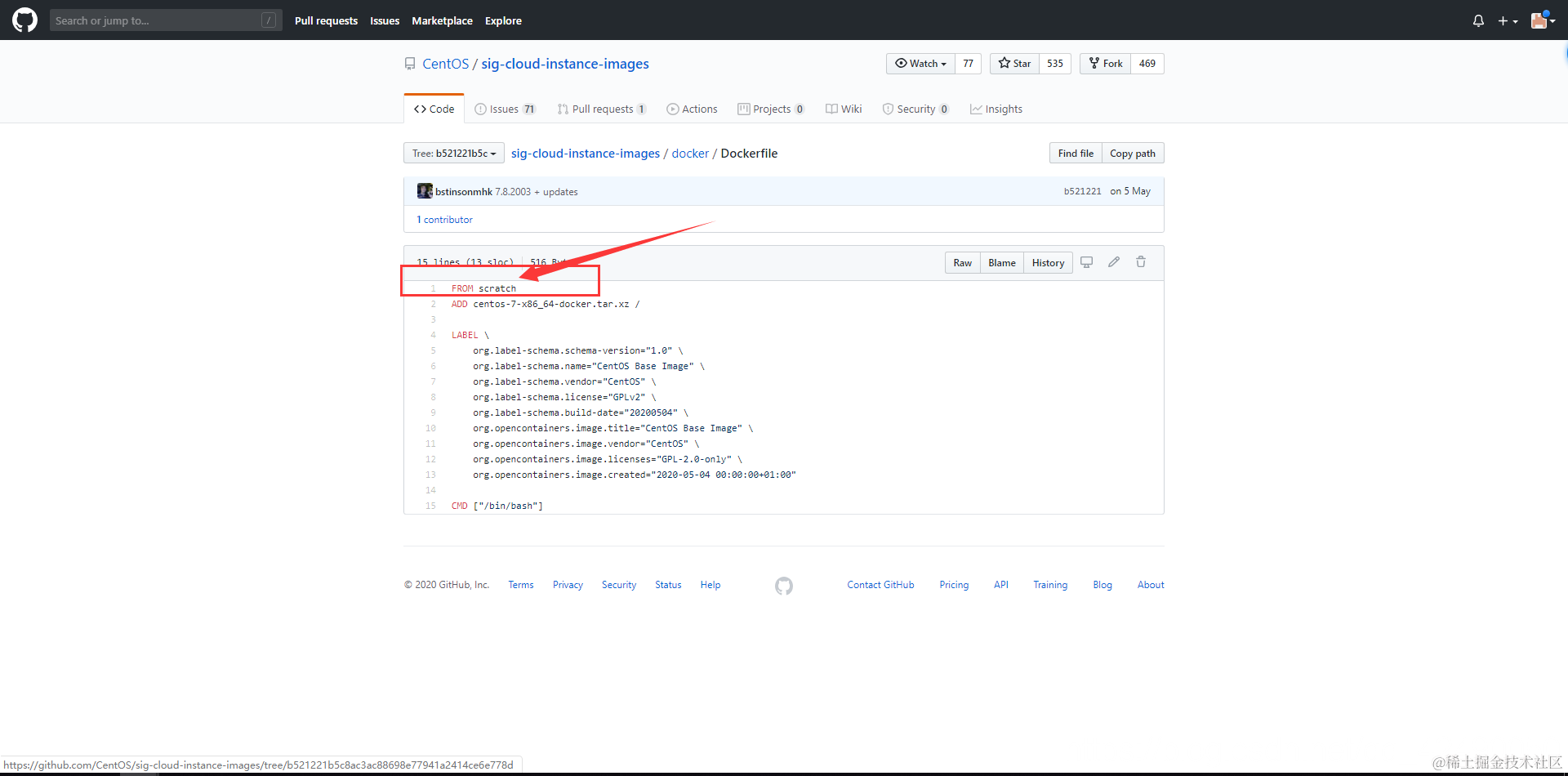This screenshot has height=776, width=1568.
Task: Open bstinsonmhk author avatar
Action: pyautogui.click(x=425, y=191)
